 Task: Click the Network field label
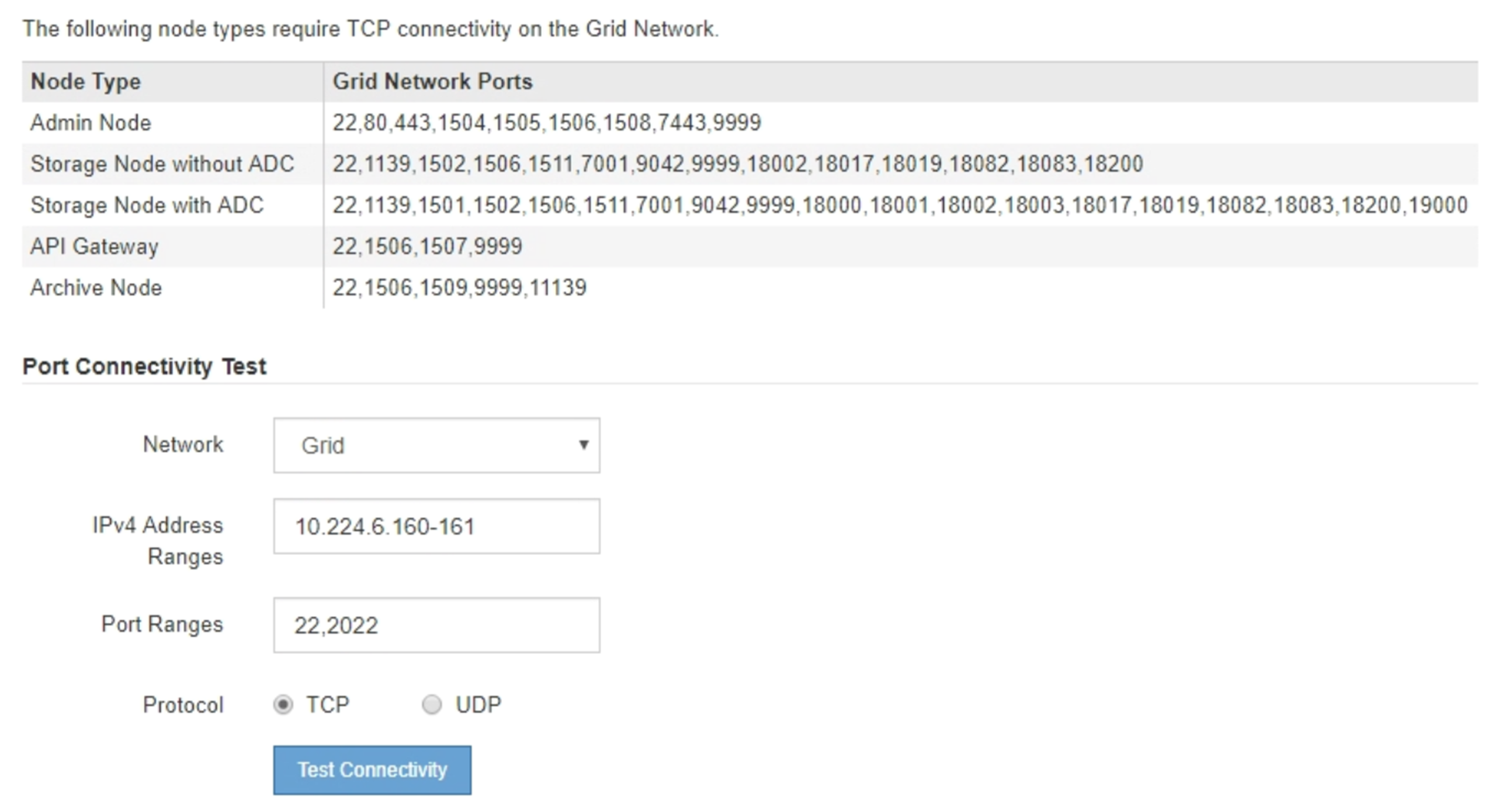[183, 445]
